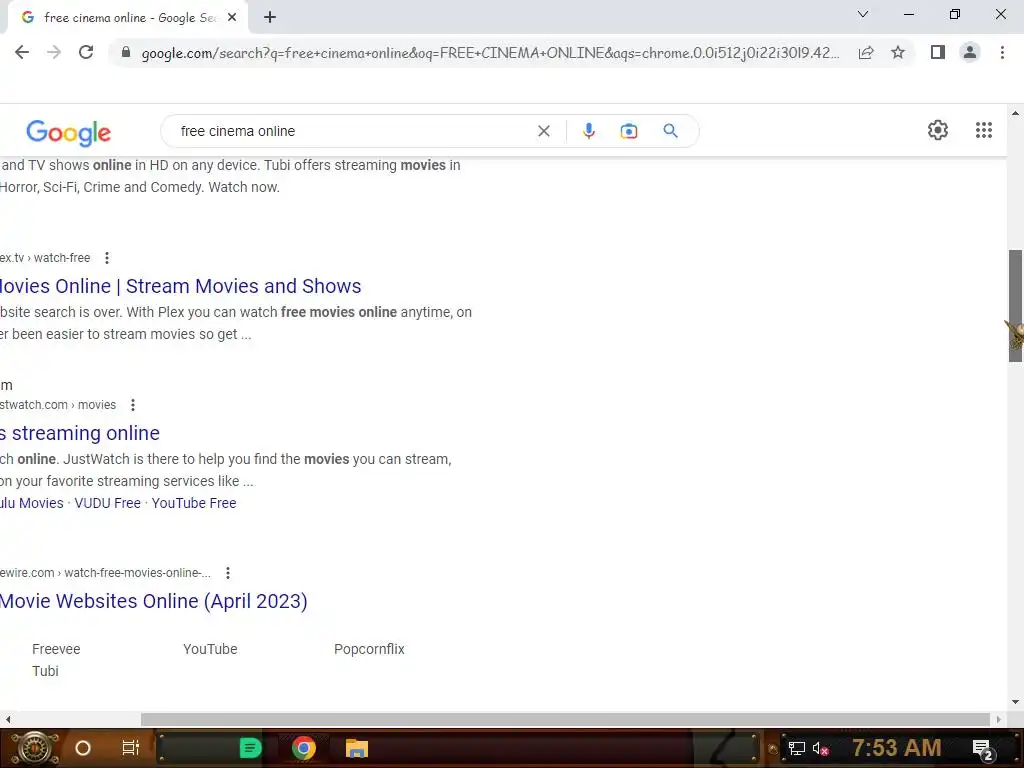Click the Popcornflix list item
1024x768 pixels.
coord(370,649)
